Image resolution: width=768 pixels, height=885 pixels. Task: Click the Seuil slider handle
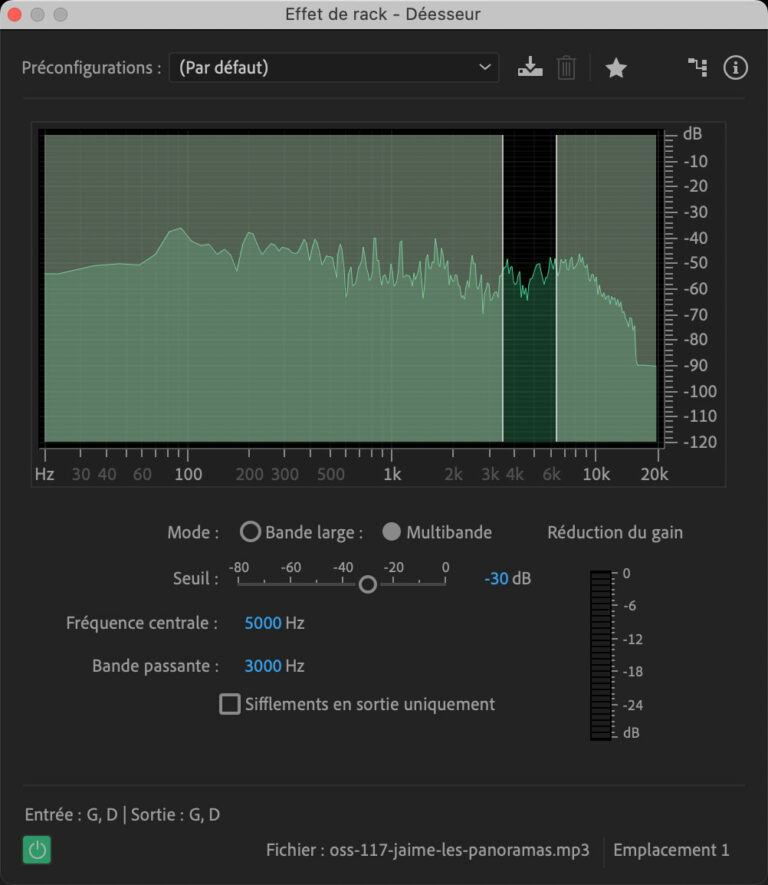(x=367, y=584)
